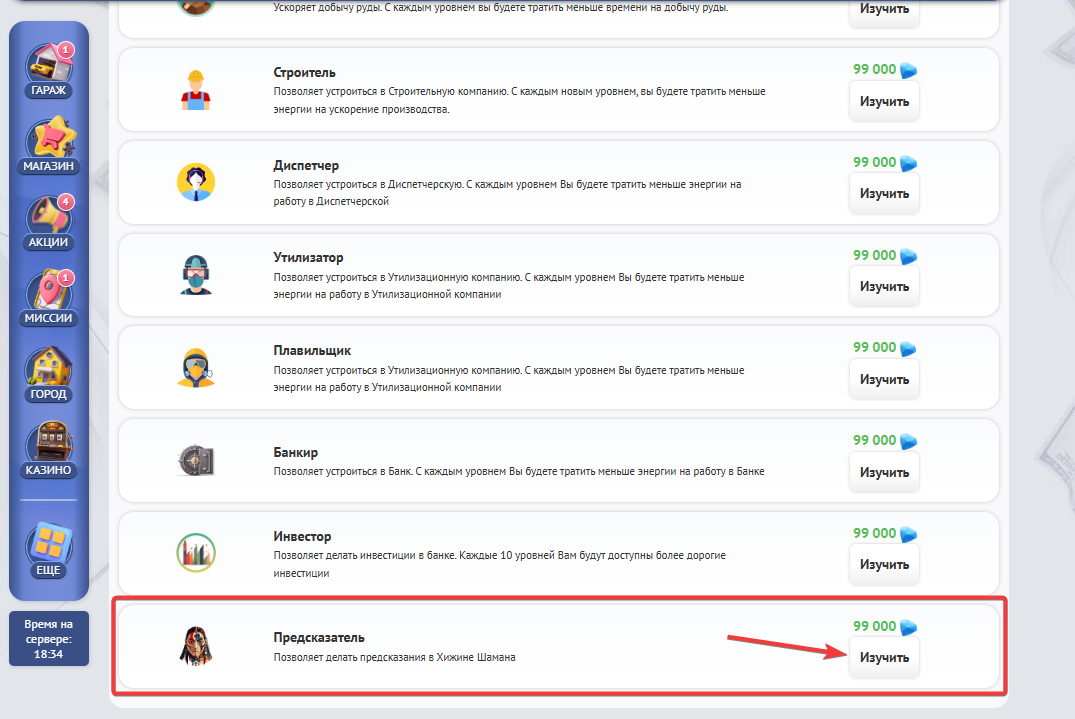Click the Утилизатор skill title
The image size is (1075, 719).
pyautogui.click(x=309, y=258)
